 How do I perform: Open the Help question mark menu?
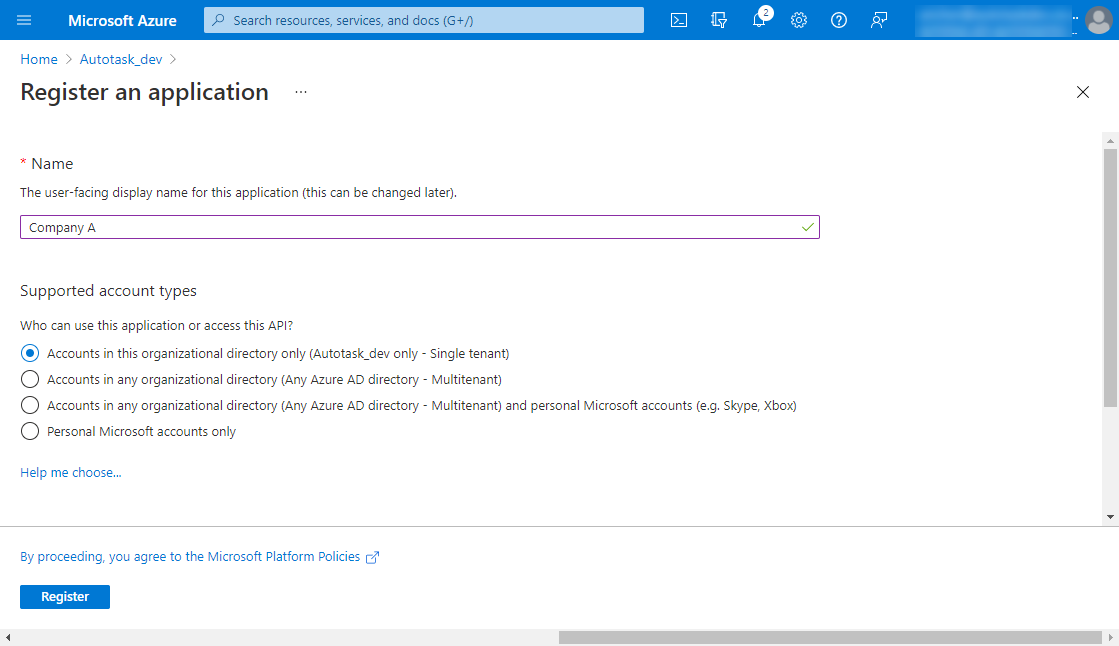(x=839, y=20)
